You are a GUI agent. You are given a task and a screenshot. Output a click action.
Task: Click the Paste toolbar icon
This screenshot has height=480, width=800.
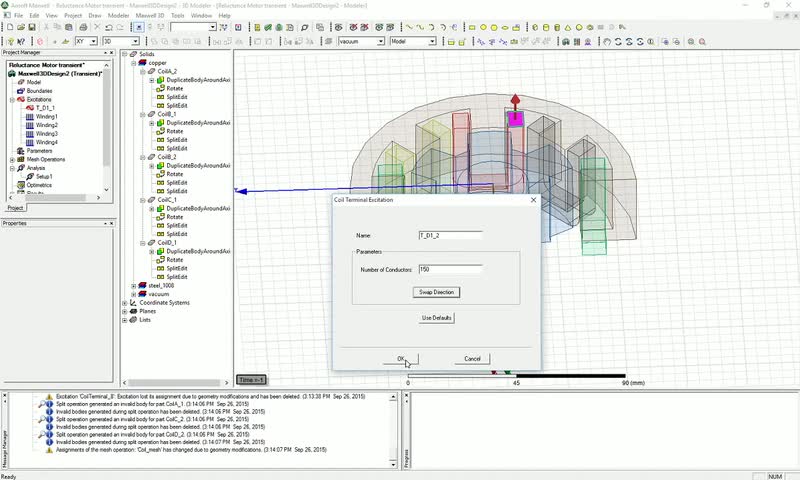click(68, 27)
